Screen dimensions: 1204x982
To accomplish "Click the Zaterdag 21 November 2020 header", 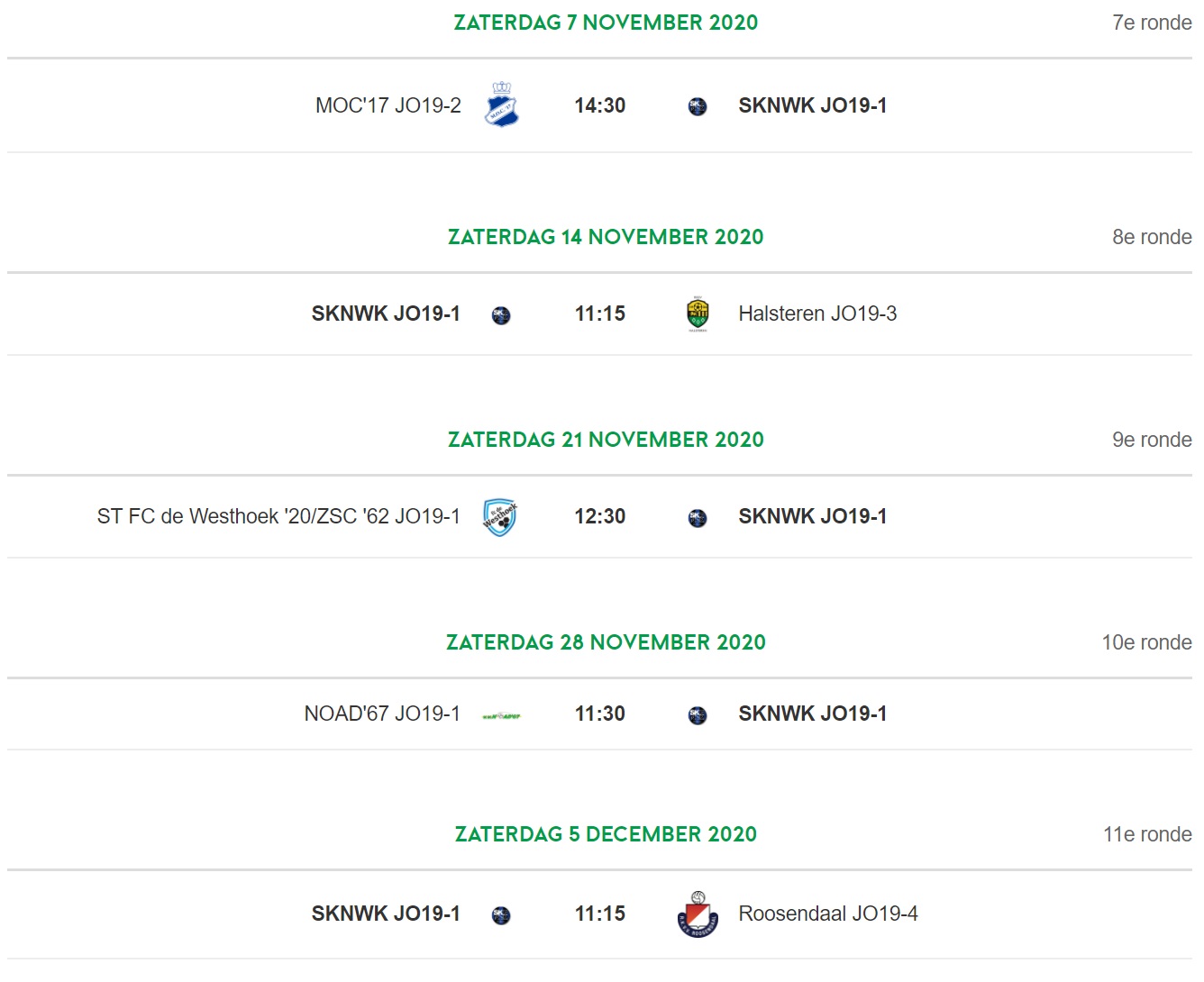I will coord(606,440).
